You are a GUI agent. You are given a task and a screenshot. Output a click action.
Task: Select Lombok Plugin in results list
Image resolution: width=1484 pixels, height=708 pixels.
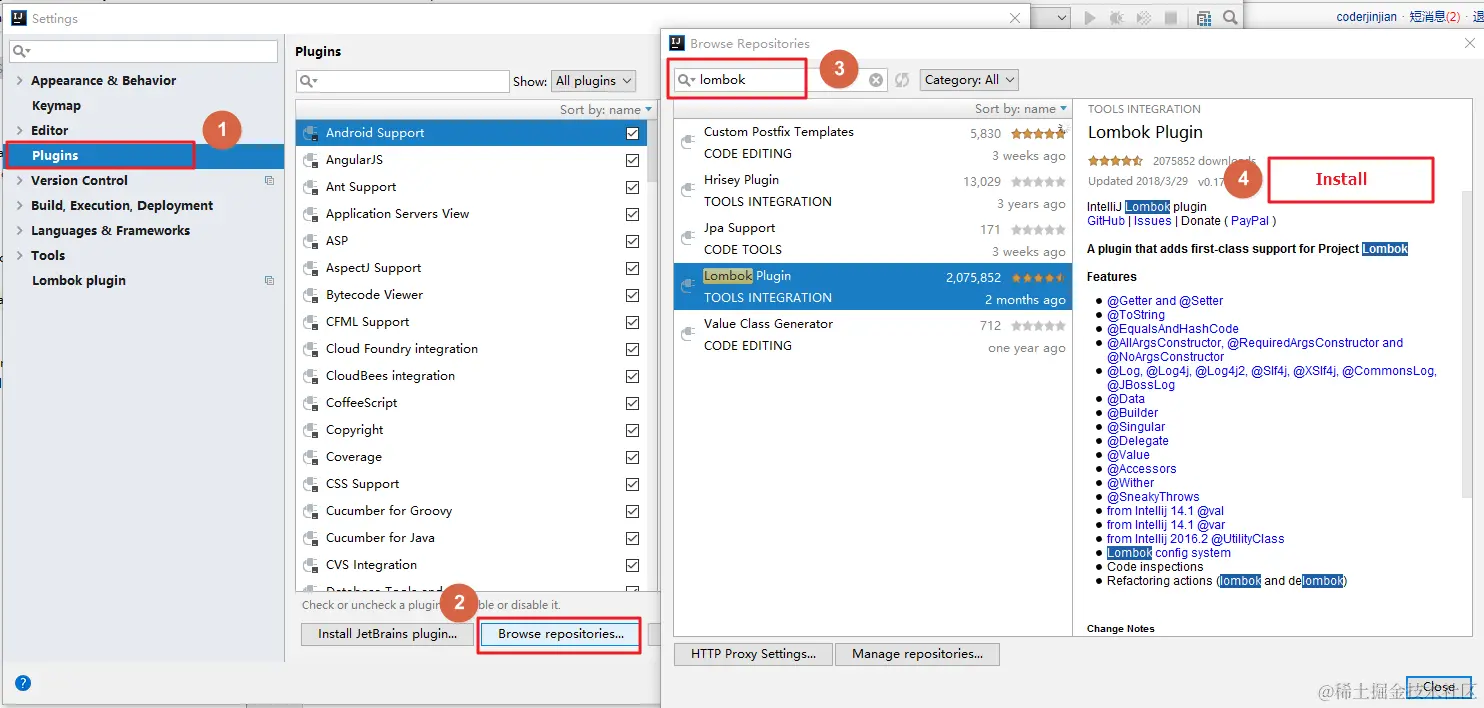pyautogui.click(x=872, y=287)
